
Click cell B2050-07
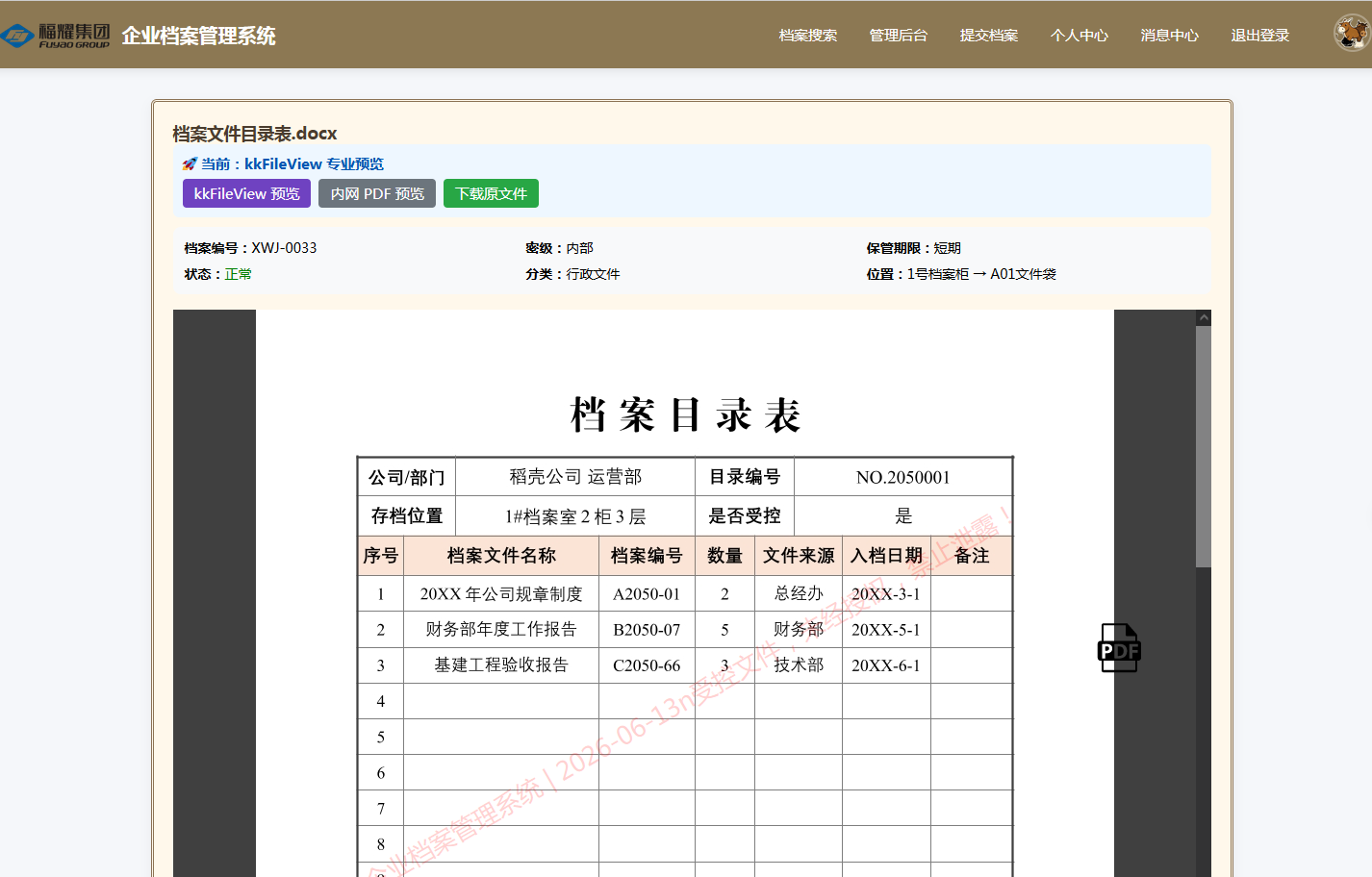pos(647,630)
